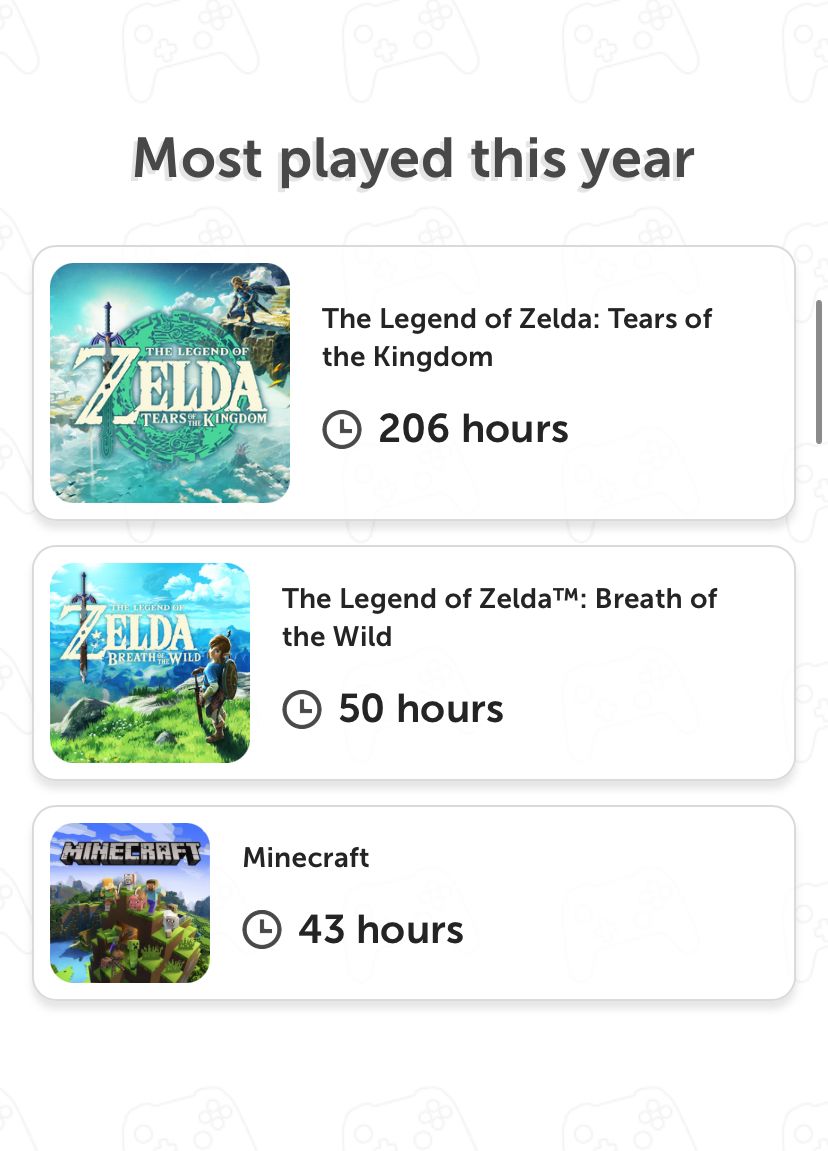Click the Minecraft logo on the cover art
This screenshot has width=828, height=1151.
[x=130, y=853]
